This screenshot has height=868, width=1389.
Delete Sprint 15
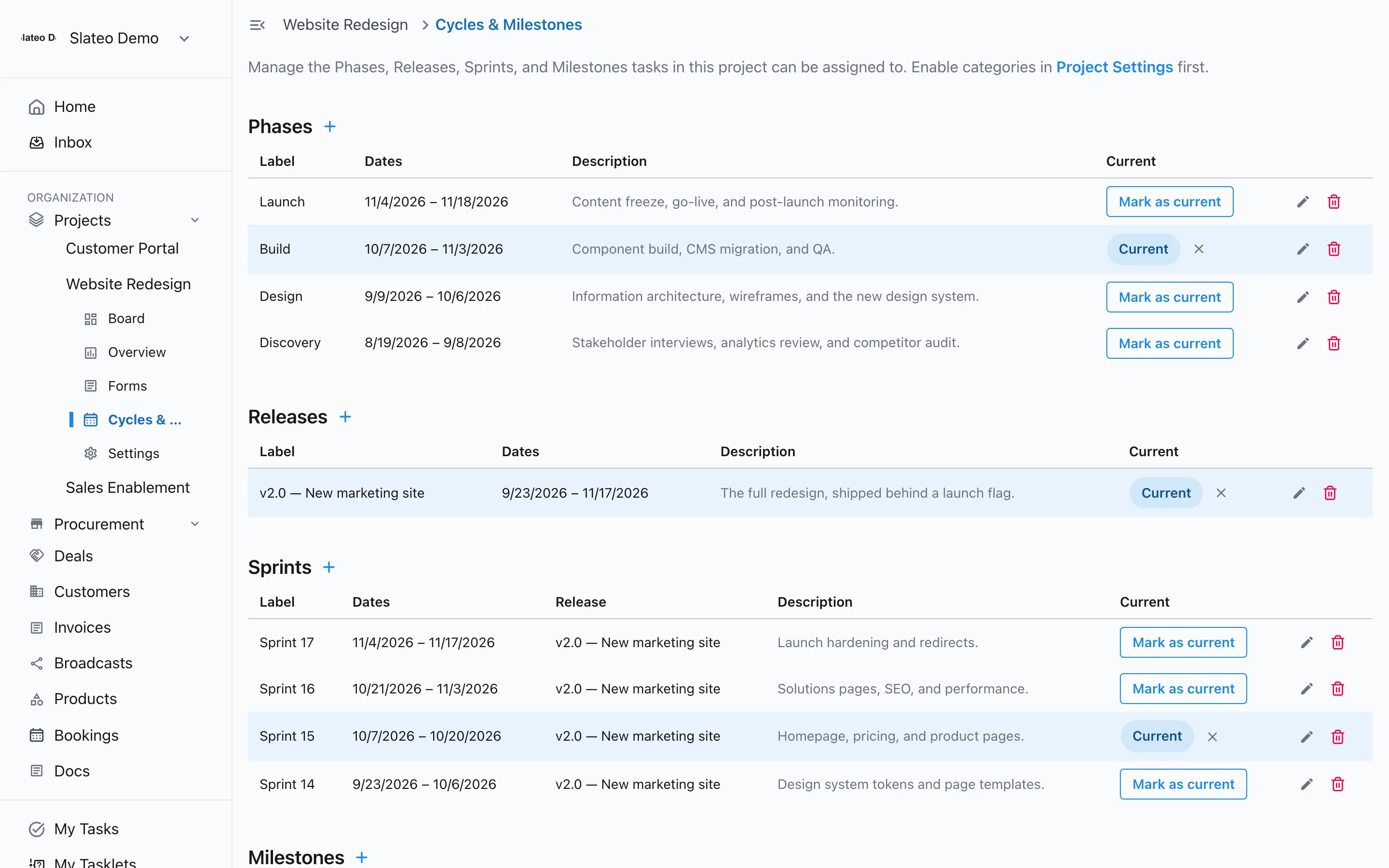pyautogui.click(x=1338, y=736)
